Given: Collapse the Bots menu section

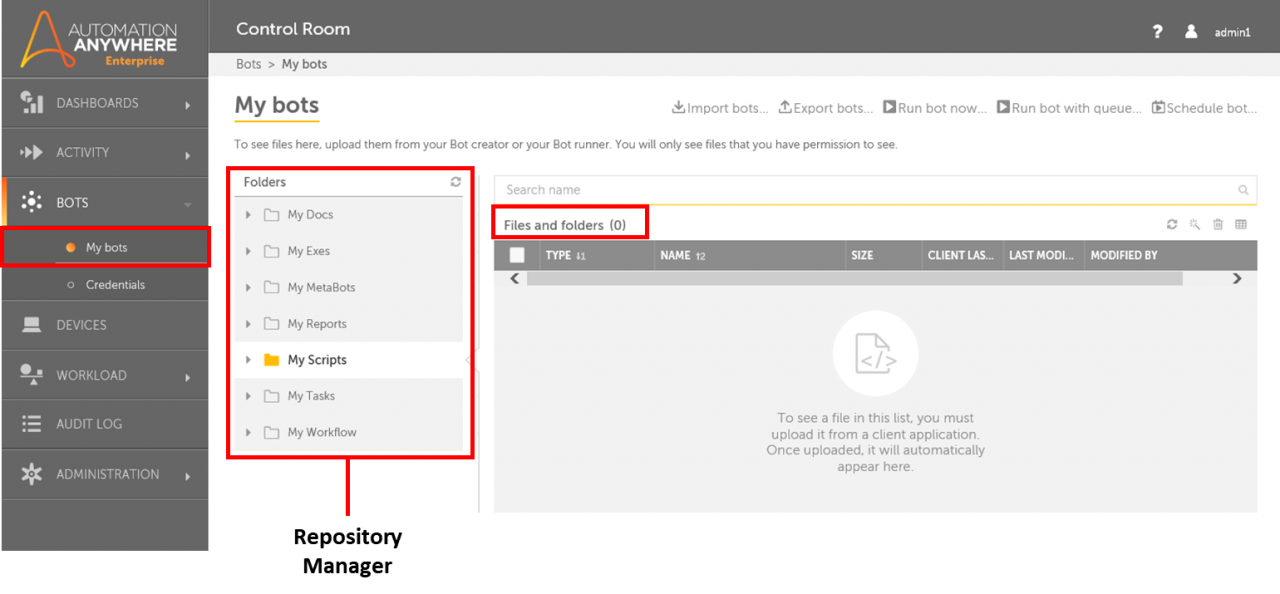Looking at the screenshot, I should point(105,202).
